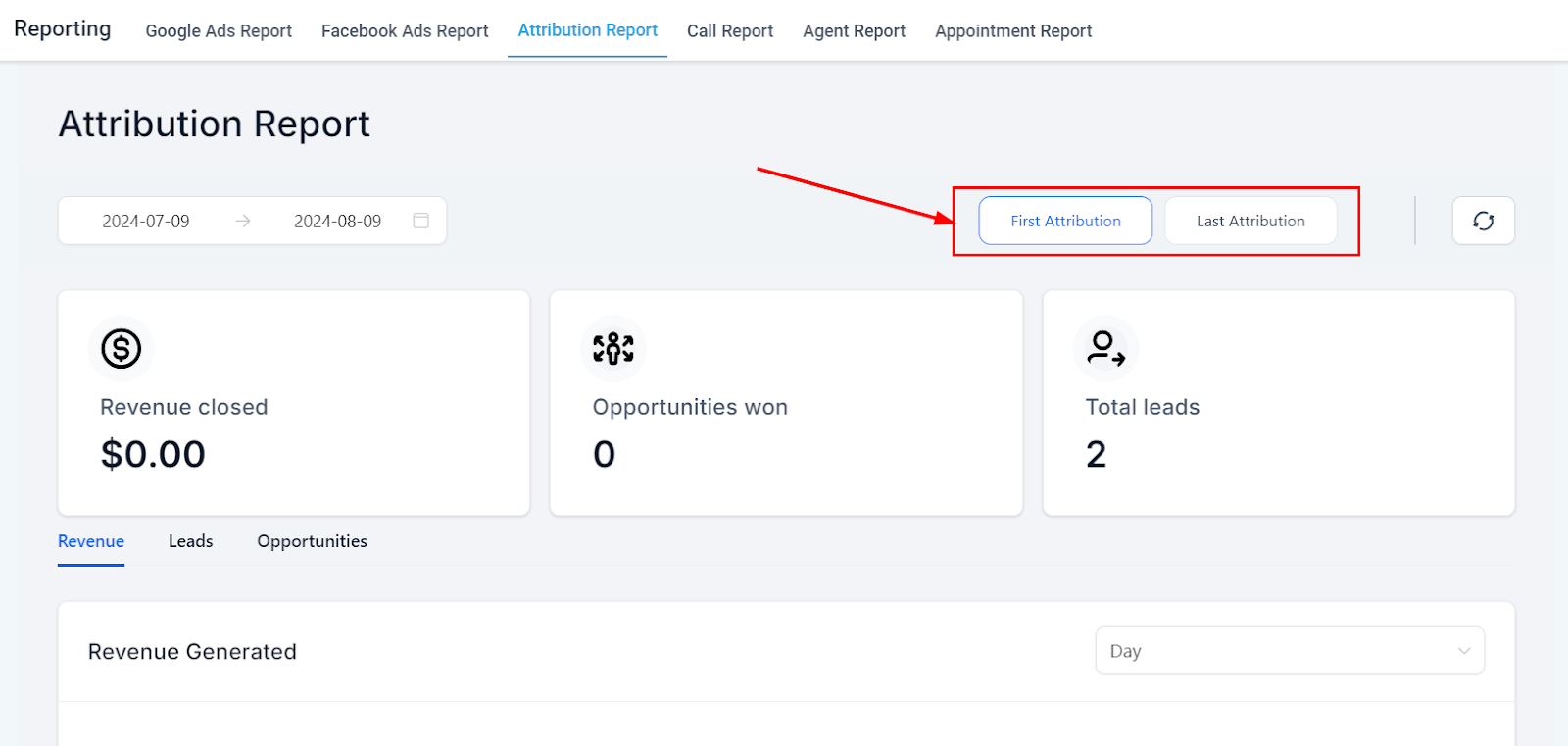Viewport: 1568px width, 746px height.
Task: Click the refresh icon button
Action: [1483, 221]
